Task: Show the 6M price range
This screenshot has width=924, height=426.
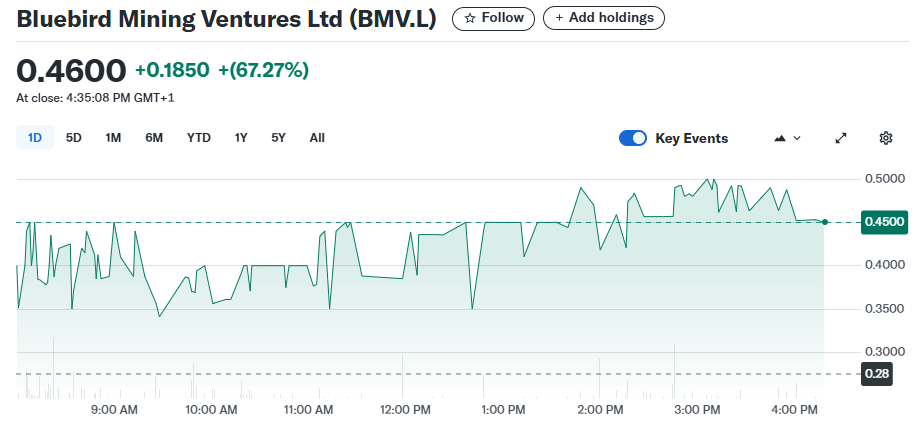Action: [154, 138]
